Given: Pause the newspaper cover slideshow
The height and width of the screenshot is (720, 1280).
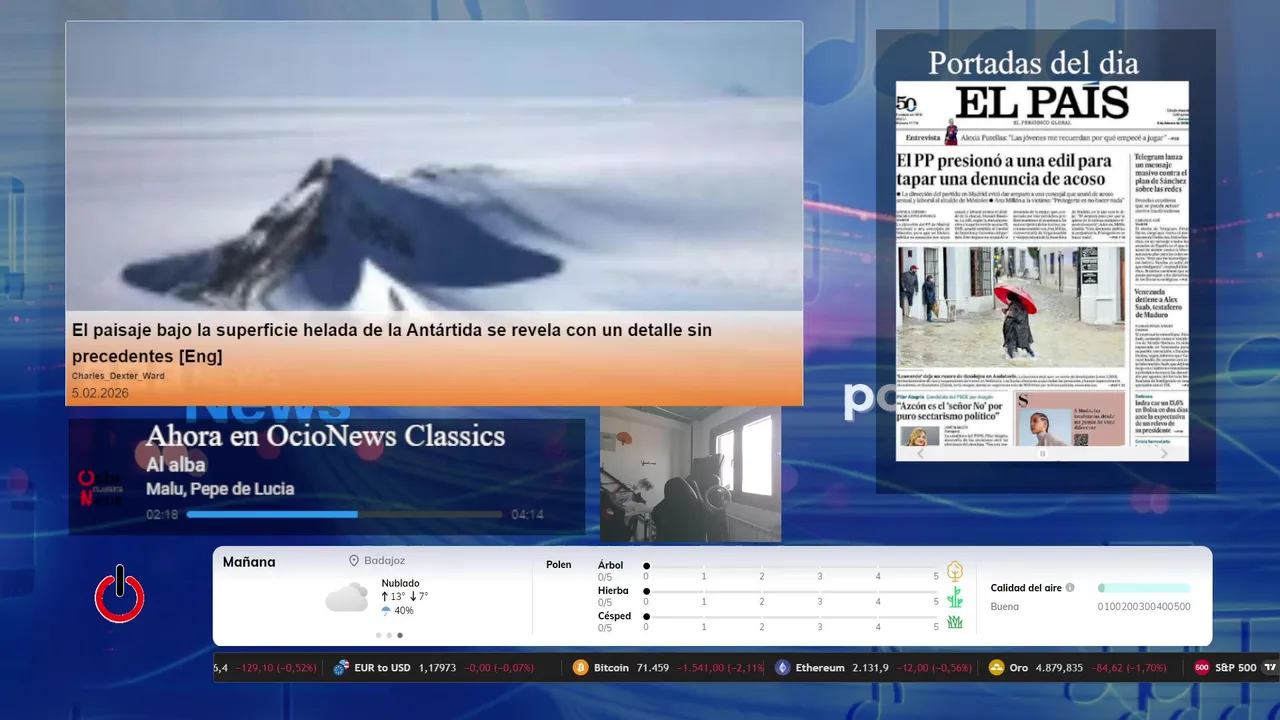Looking at the screenshot, I should click(x=1042, y=453).
